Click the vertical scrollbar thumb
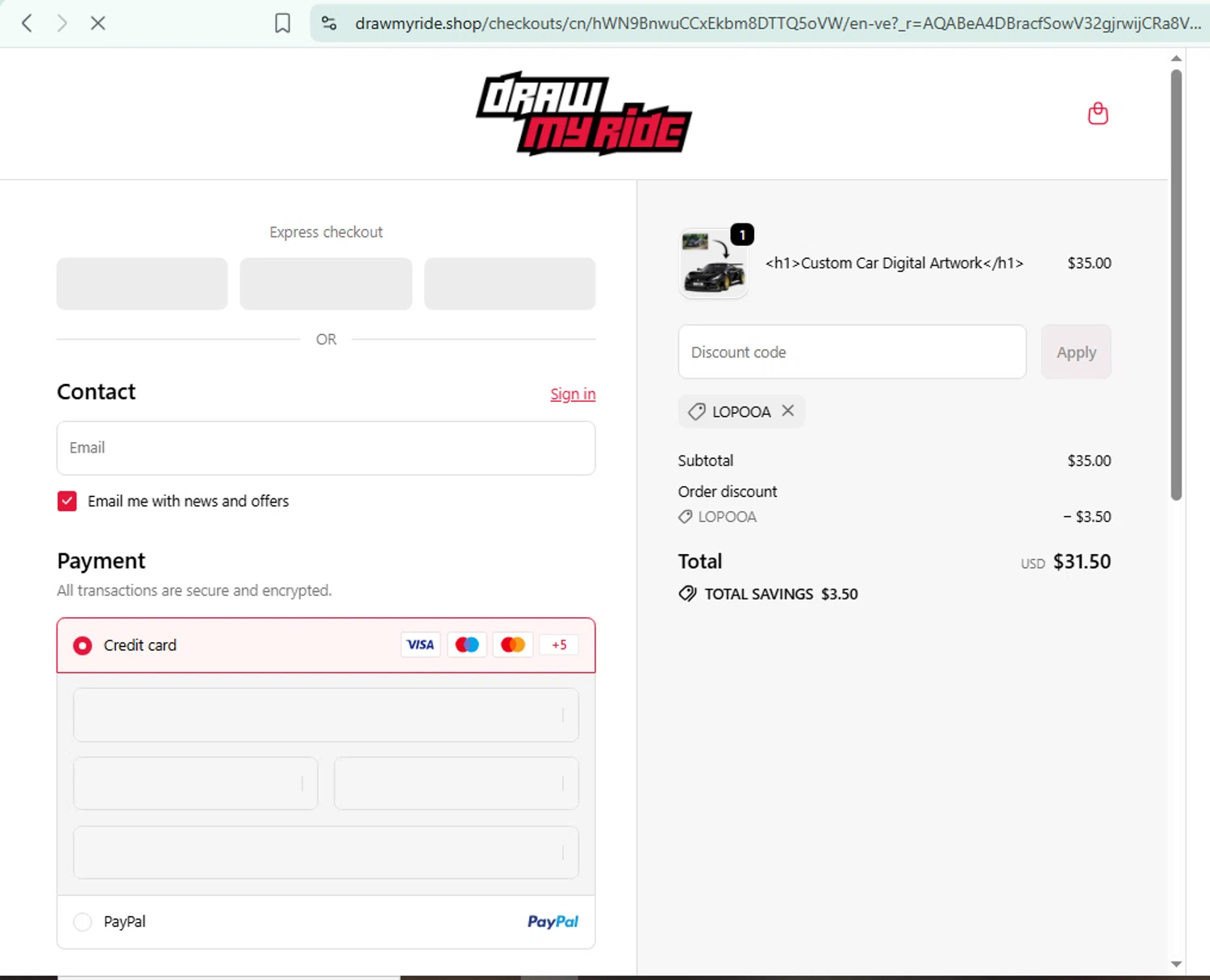This screenshot has height=980, width=1210. pos(1176,284)
